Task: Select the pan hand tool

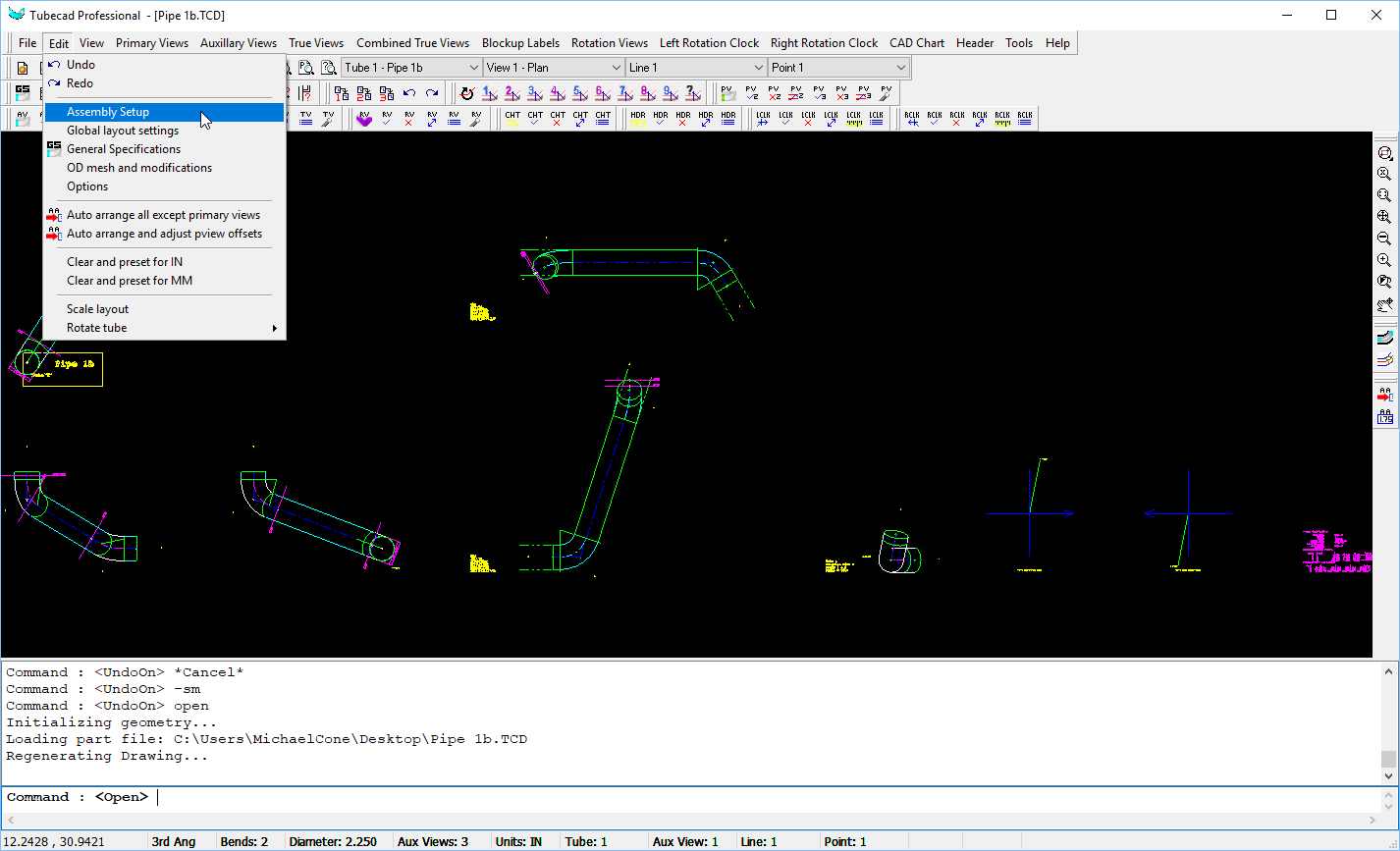Action: click(x=1384, y=304)
